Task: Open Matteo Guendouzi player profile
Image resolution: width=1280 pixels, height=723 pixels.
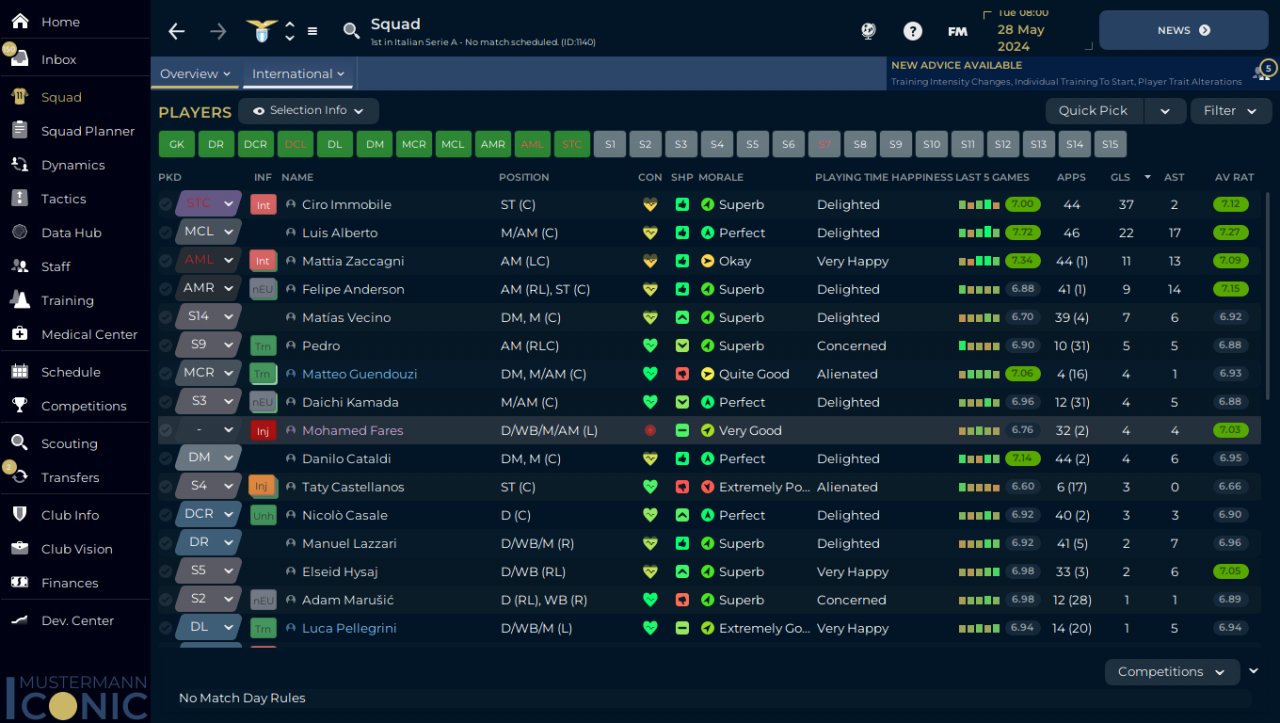Action: click(x=359, y=374)
